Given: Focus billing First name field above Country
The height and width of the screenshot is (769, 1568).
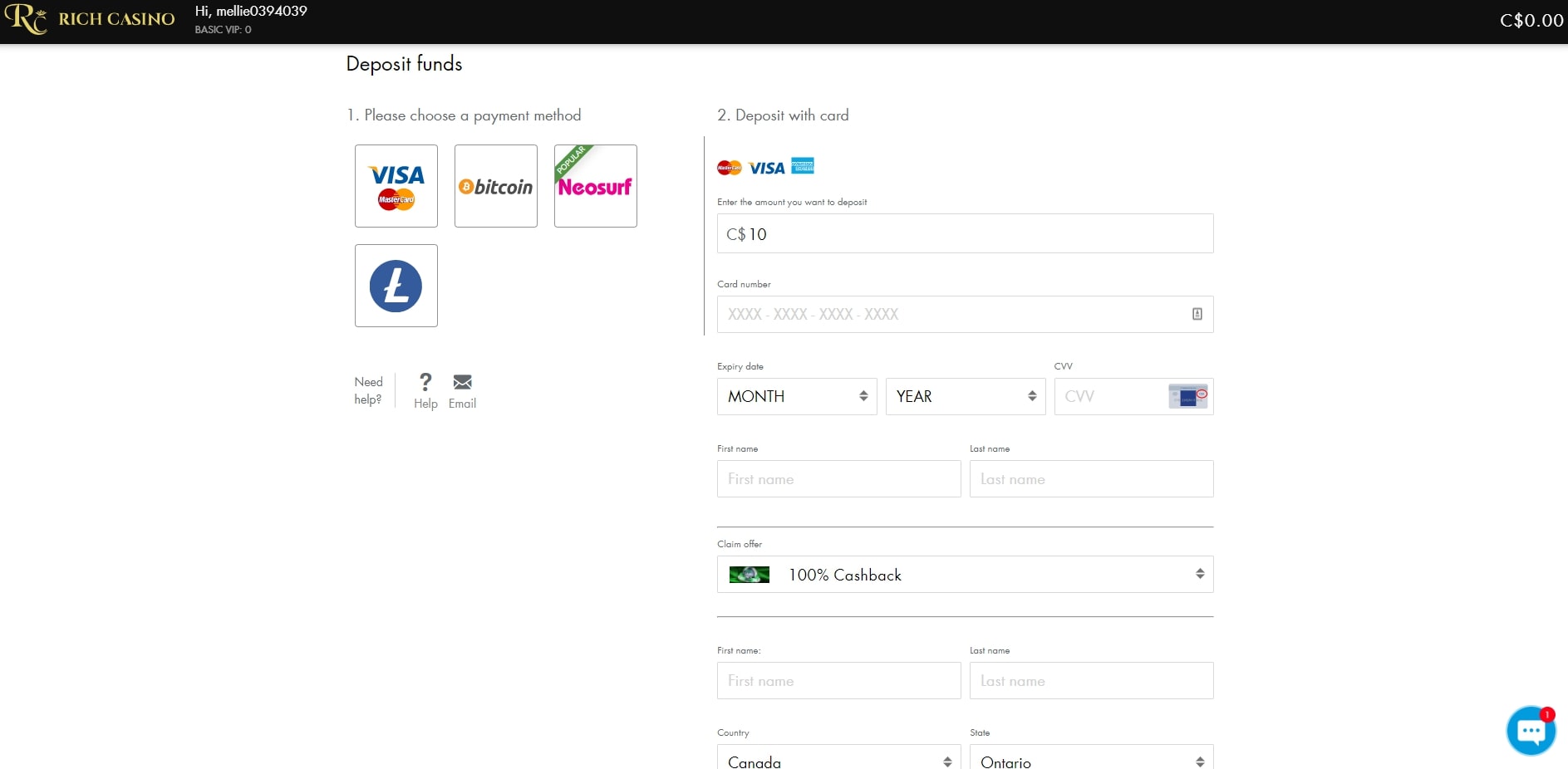Looking at the screenshot, I should [839, 681].
